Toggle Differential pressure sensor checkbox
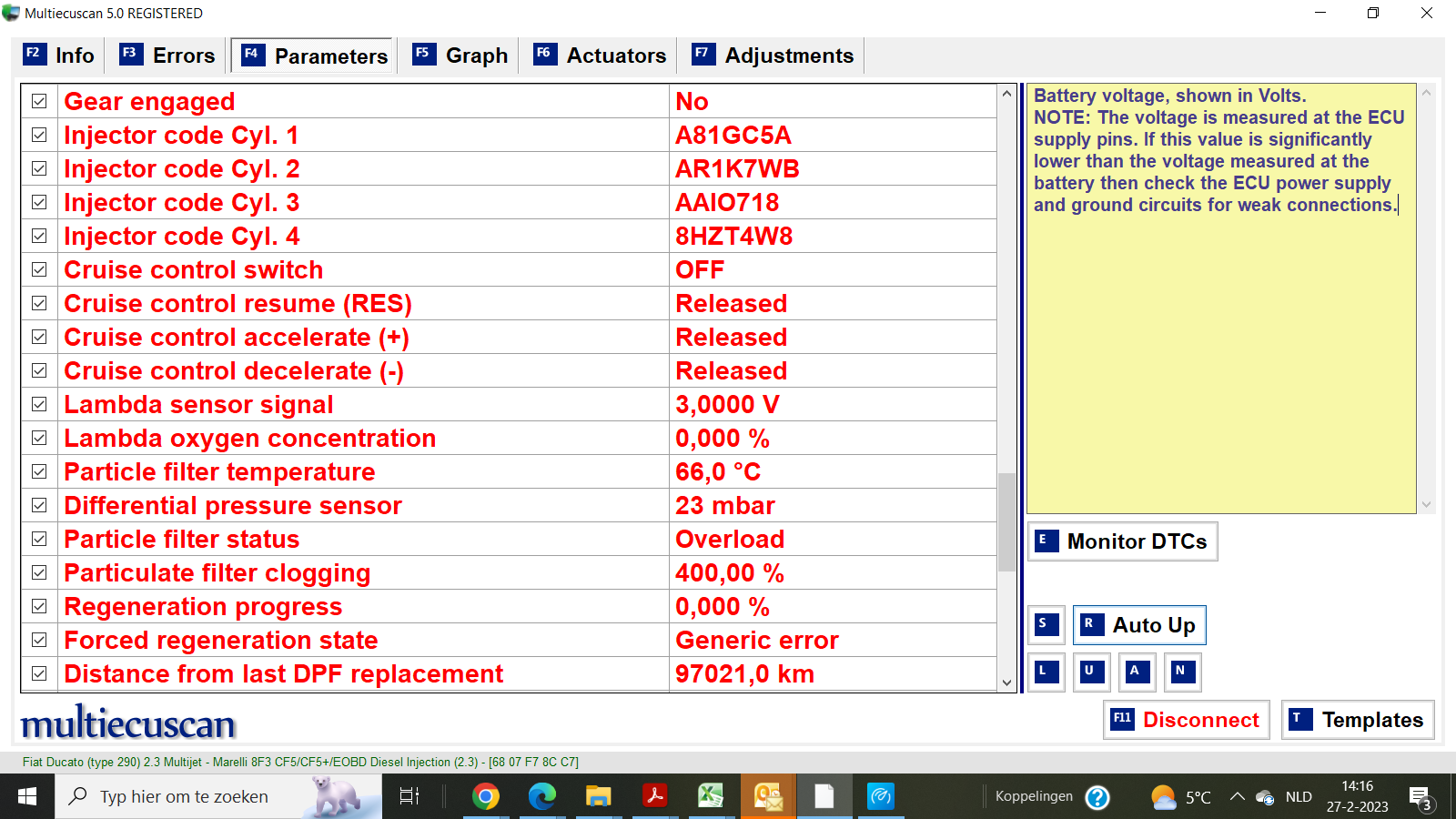This screenshot has width=1456, height=819. [x=39, y=505]
